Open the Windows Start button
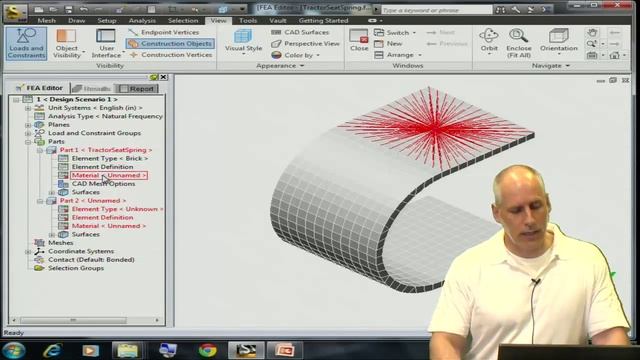Viewport: 640px width, 360px height. (x=14, y=350)
